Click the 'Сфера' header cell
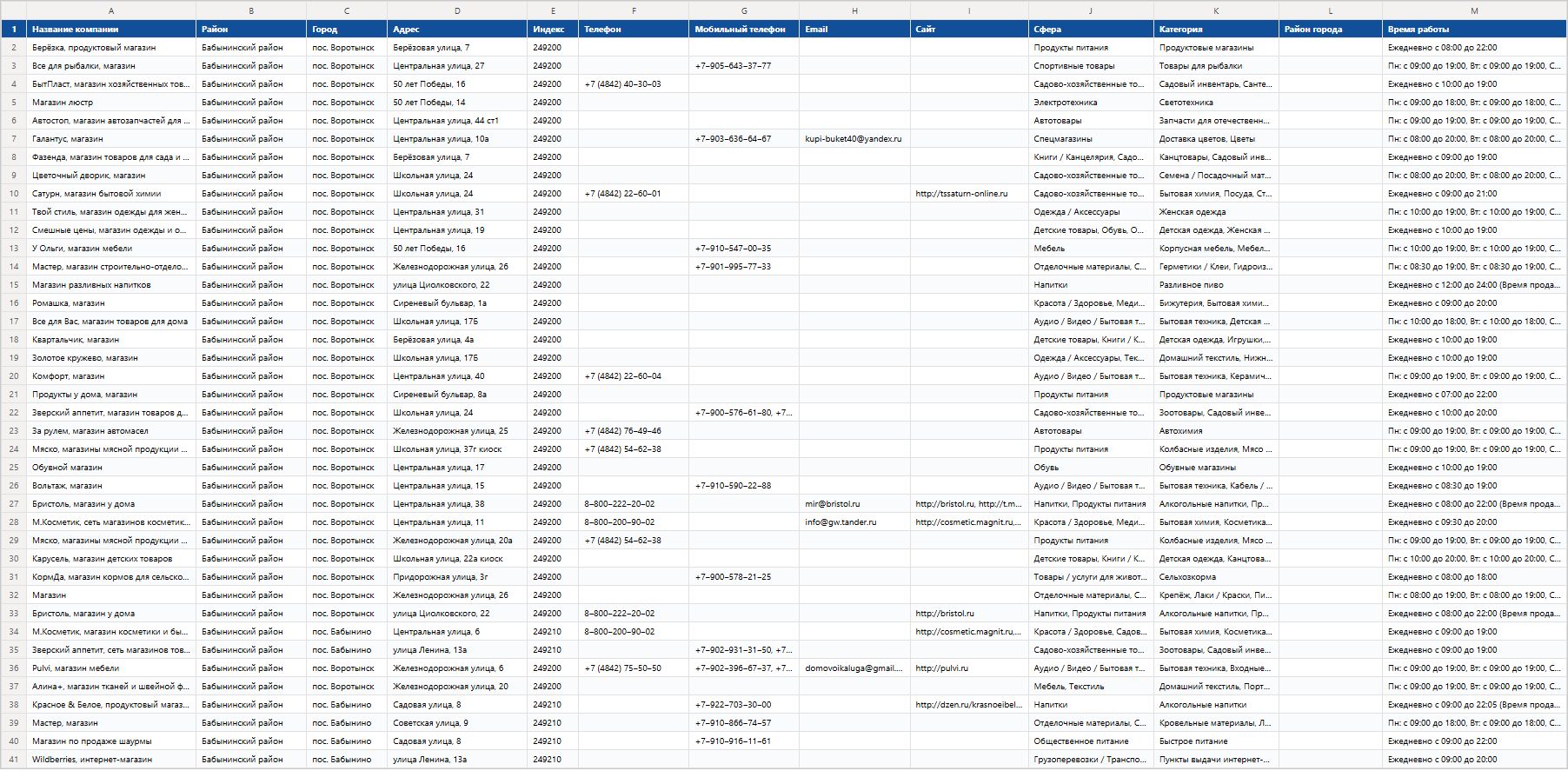Image resolution: width=1568 pixels, height=784 pixels. (x=1091, y=30)
